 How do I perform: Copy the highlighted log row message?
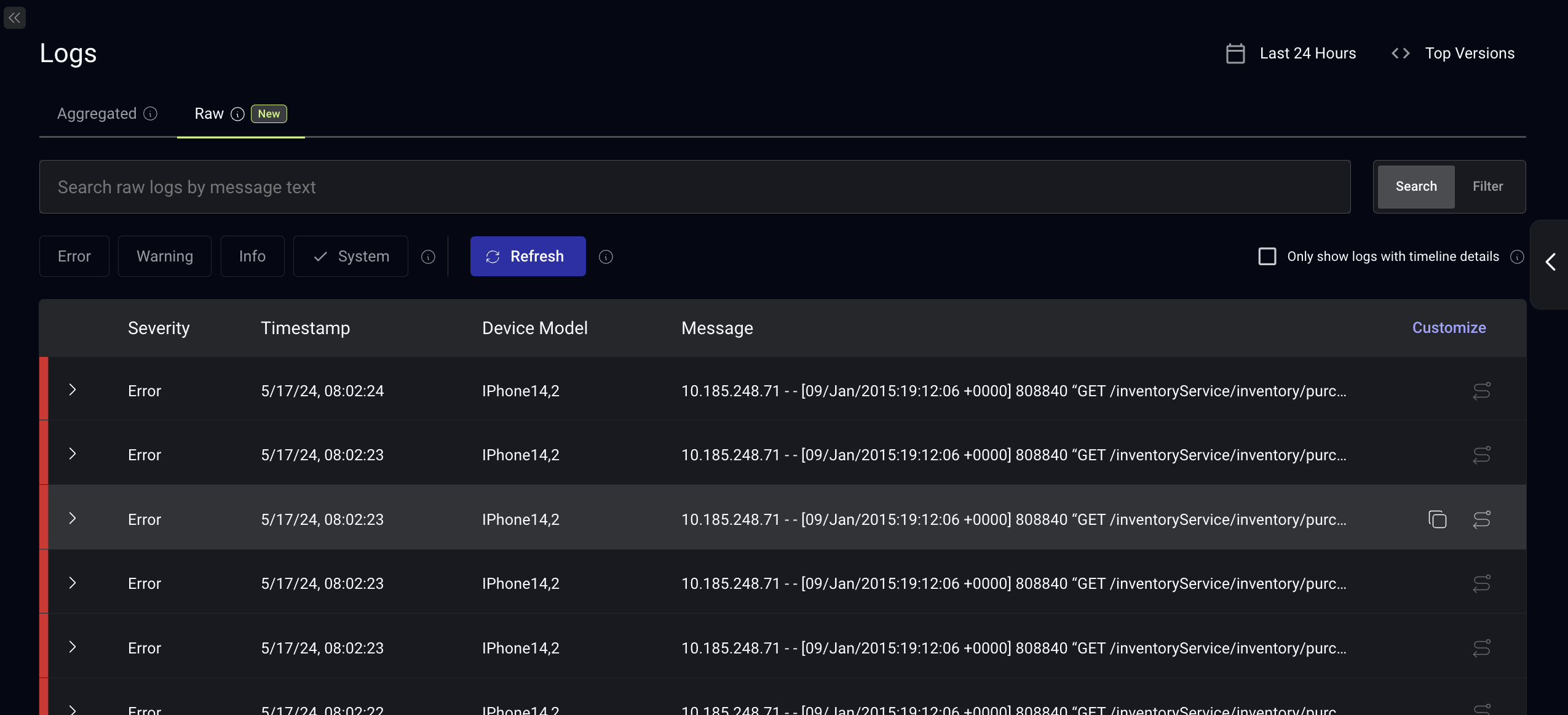(1438, 519)
